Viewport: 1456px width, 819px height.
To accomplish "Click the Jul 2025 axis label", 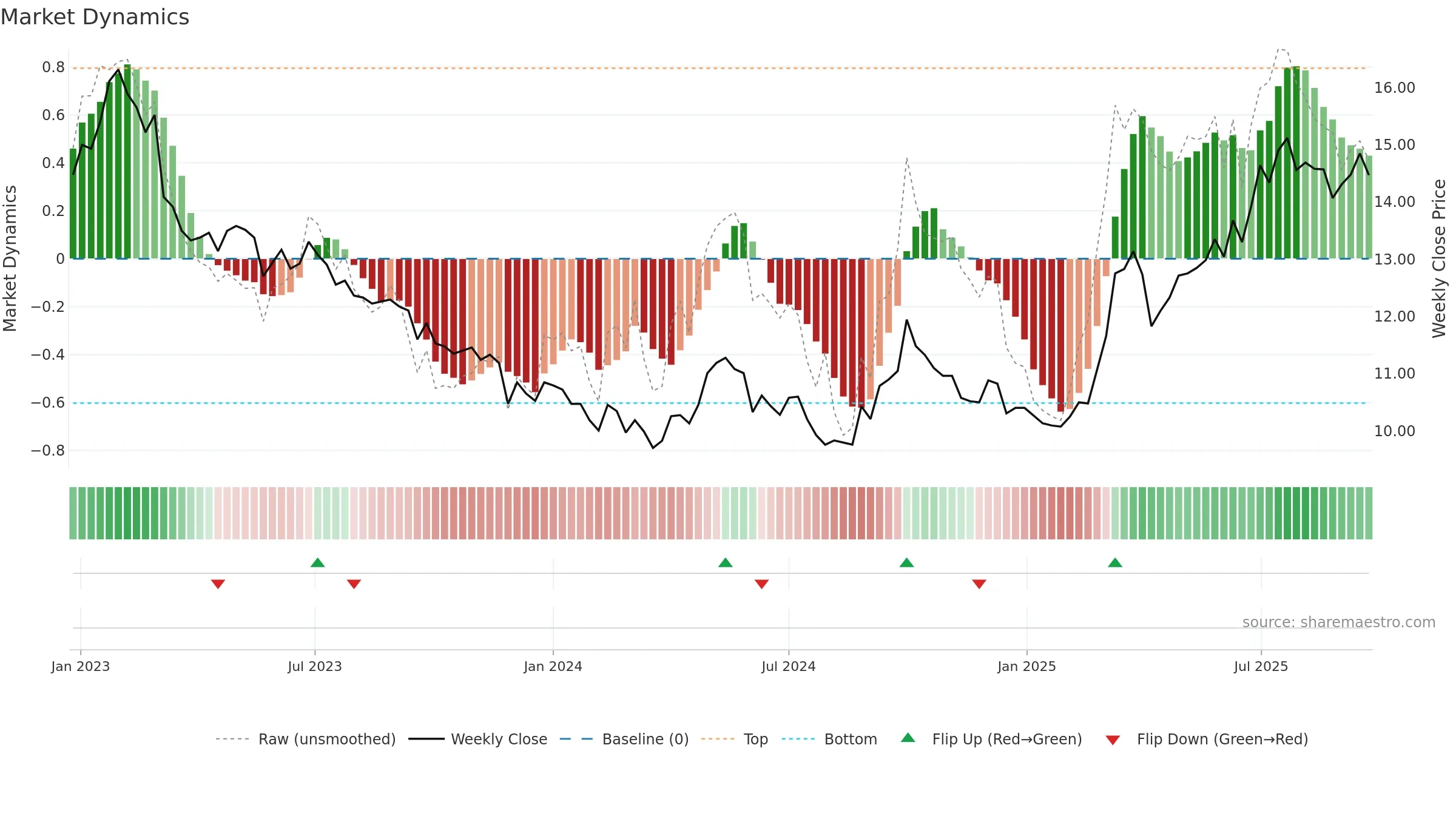I will (x=1261, y=666).
